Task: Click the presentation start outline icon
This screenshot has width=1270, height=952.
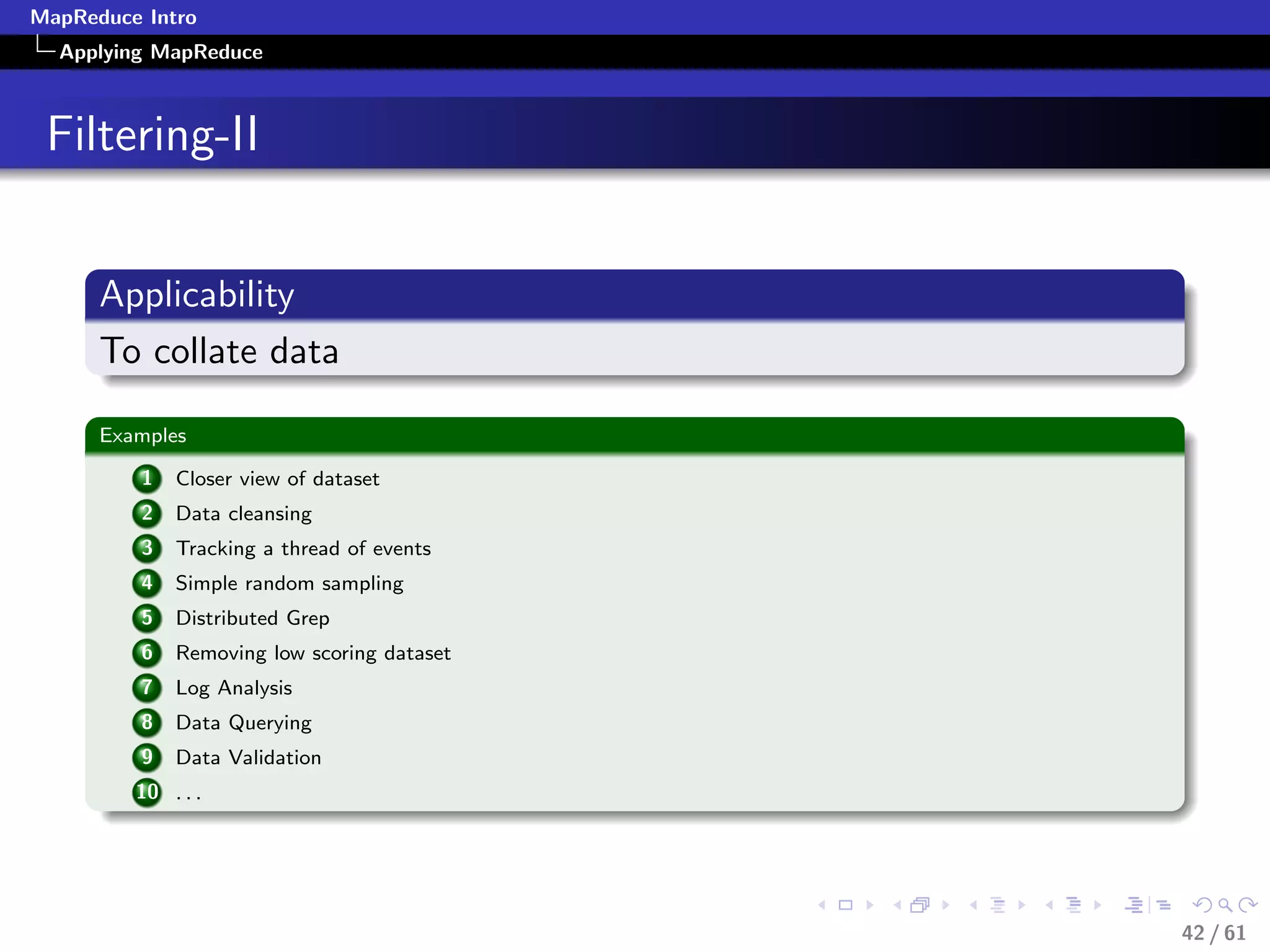Action: [1134, 906]
